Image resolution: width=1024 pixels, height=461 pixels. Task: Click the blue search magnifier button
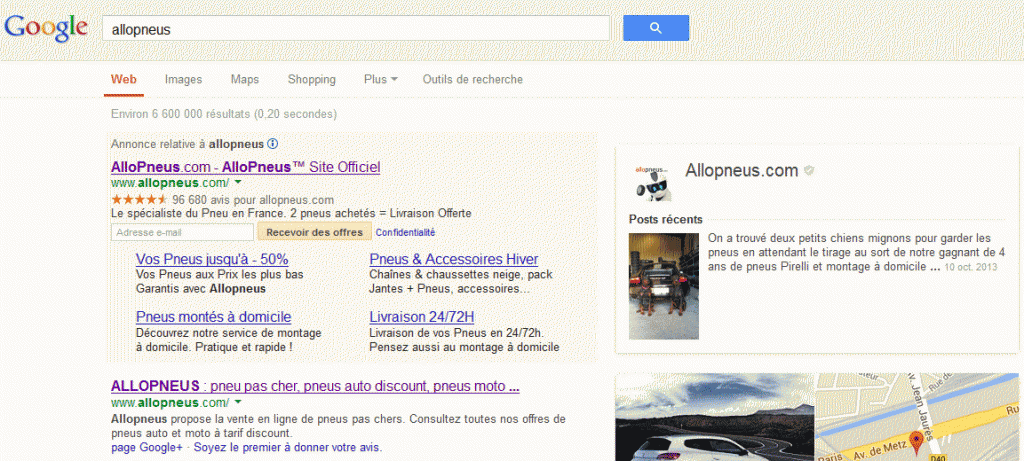pos(656,28)
